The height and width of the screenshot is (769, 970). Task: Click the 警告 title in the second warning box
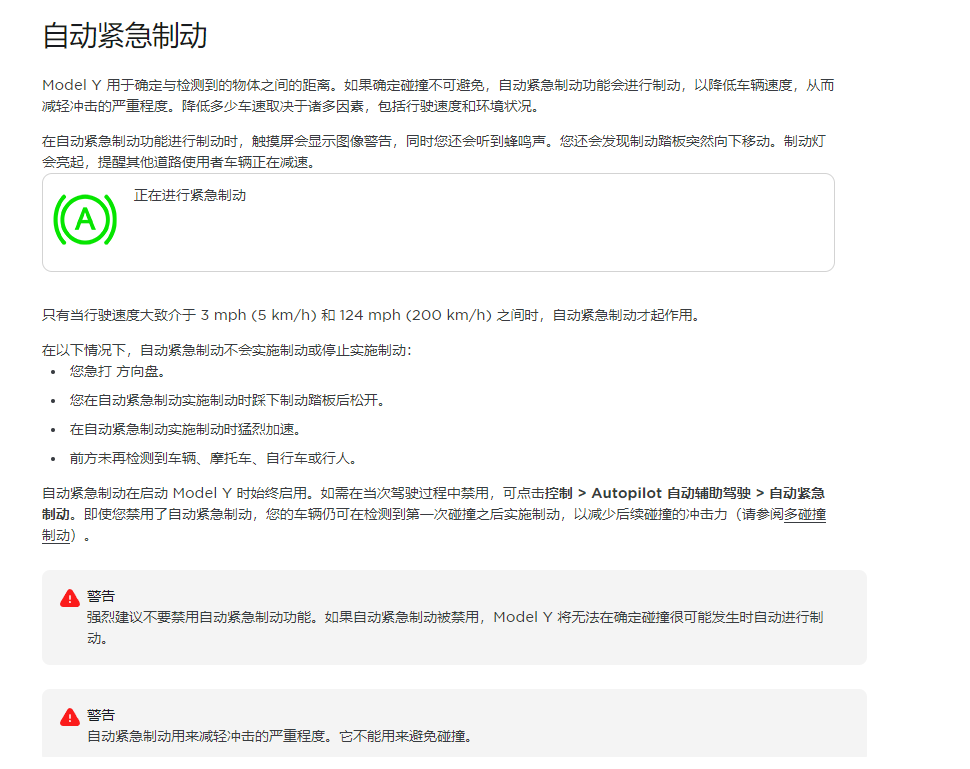pos(101,715)
